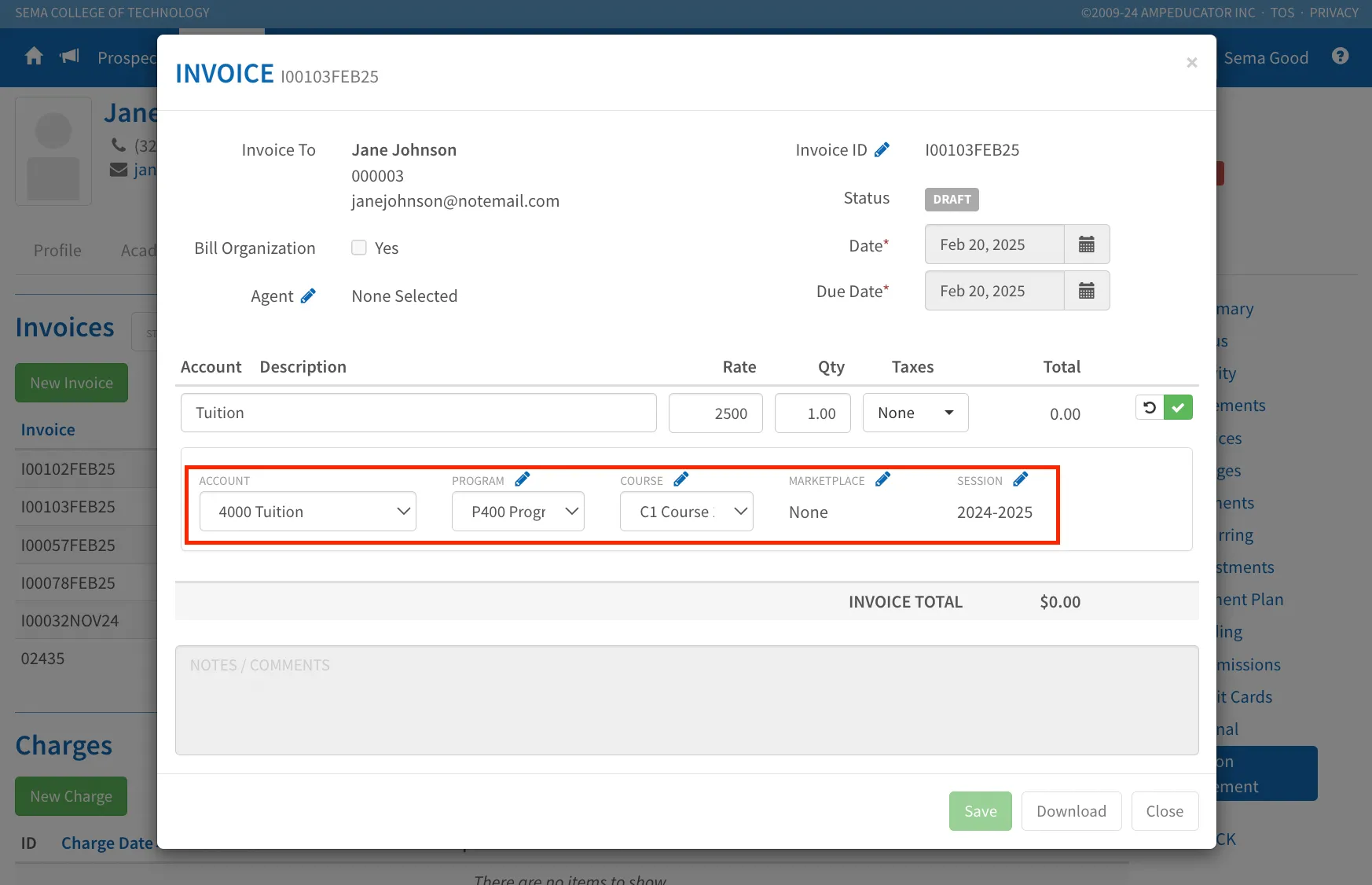
Task: Click the Notes / Comments text area
Action: coord(687,700)
